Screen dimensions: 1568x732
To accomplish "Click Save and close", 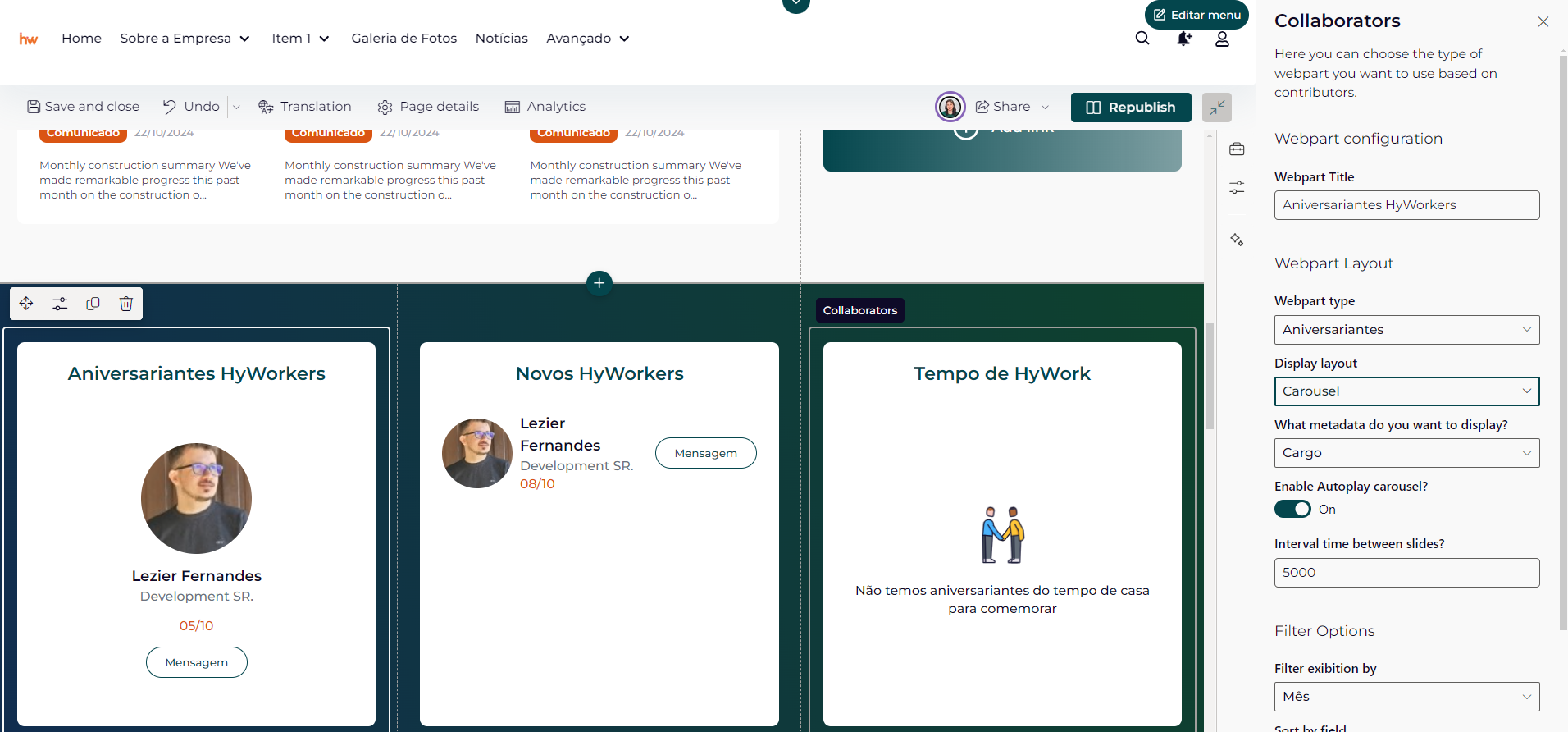I will tap(83, 107).
